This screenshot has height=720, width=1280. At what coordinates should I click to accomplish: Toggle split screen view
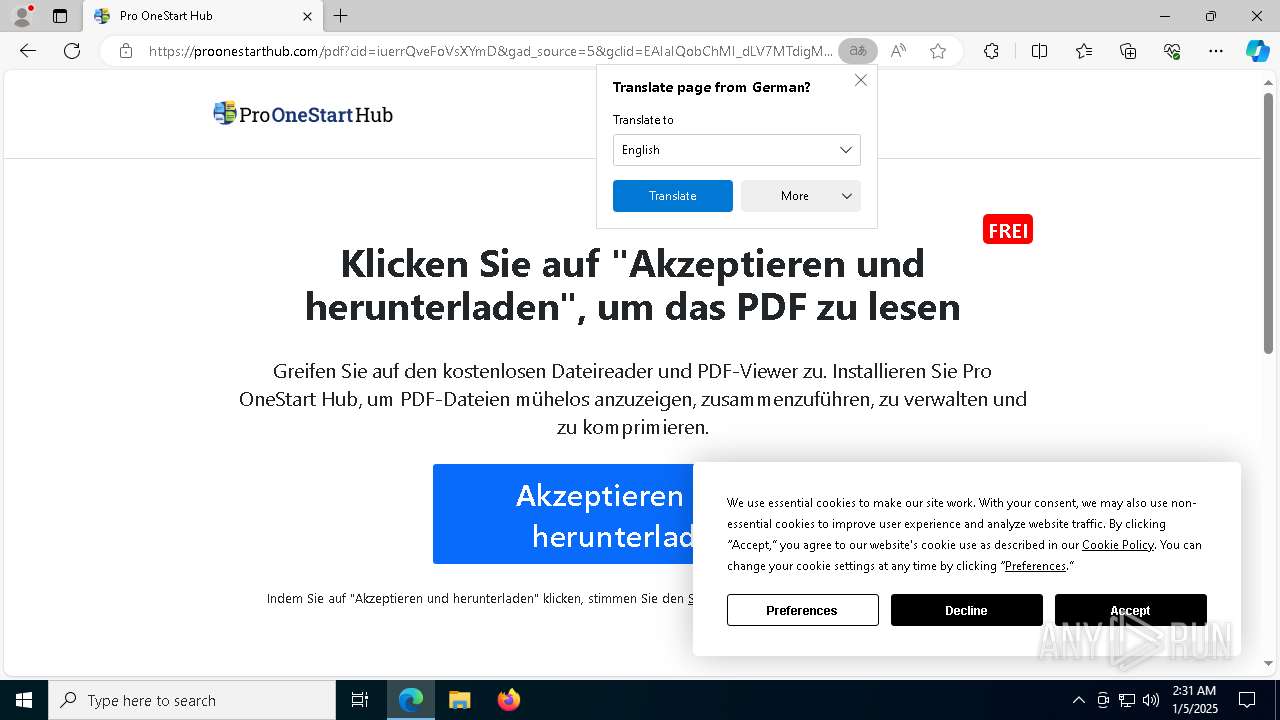1039,51
